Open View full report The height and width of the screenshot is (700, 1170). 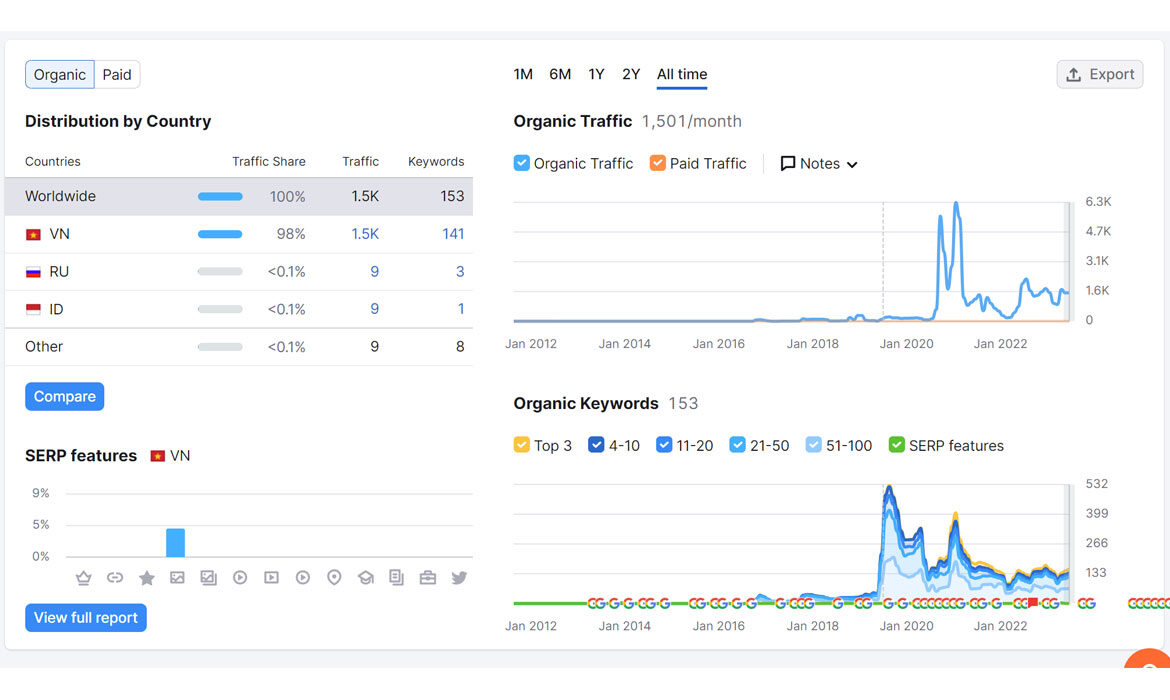(86, 618)
